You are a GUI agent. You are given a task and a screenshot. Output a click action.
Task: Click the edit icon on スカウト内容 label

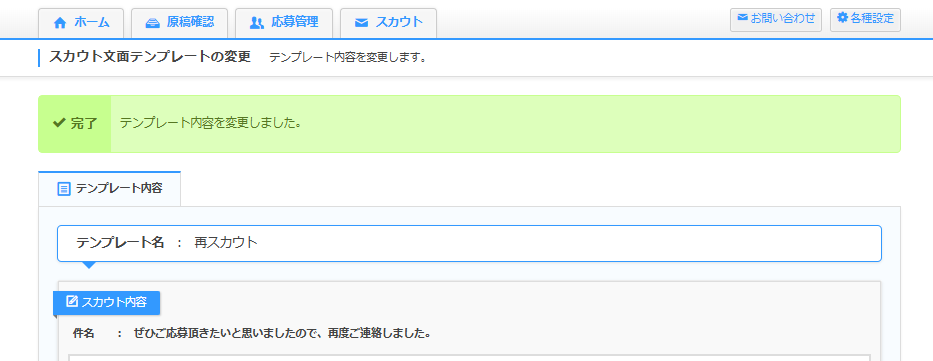(x=72, y=301)
